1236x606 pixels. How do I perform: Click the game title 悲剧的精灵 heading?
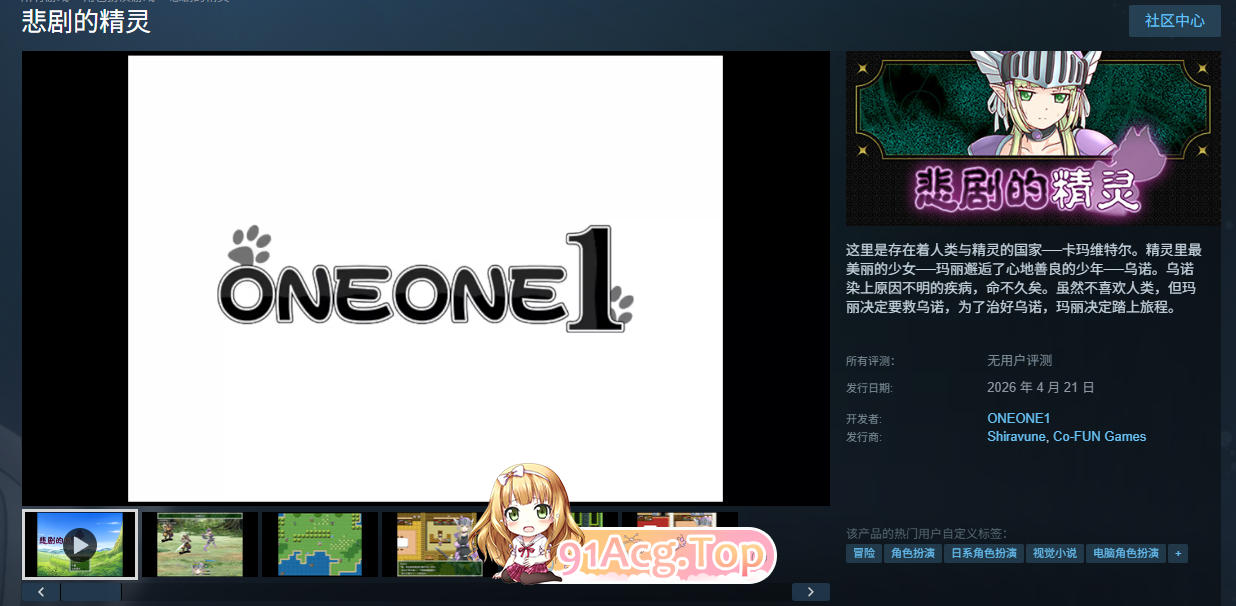(86, 22)
